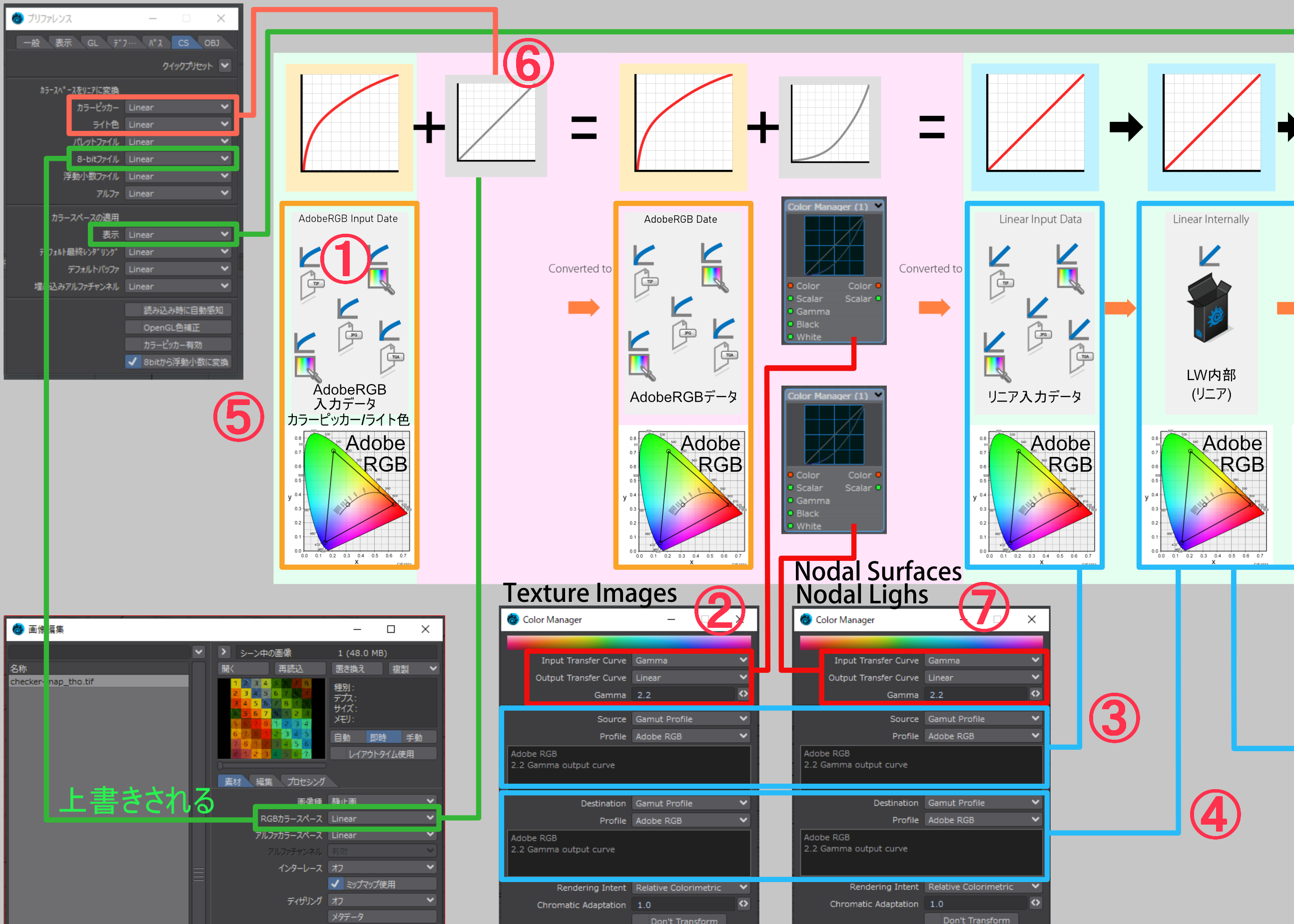Click Chromatic Adaptation arrows in Nodal Color Manager
Image resolution: width=1294 pixels, height=924 pixels.
(1035, 903)
